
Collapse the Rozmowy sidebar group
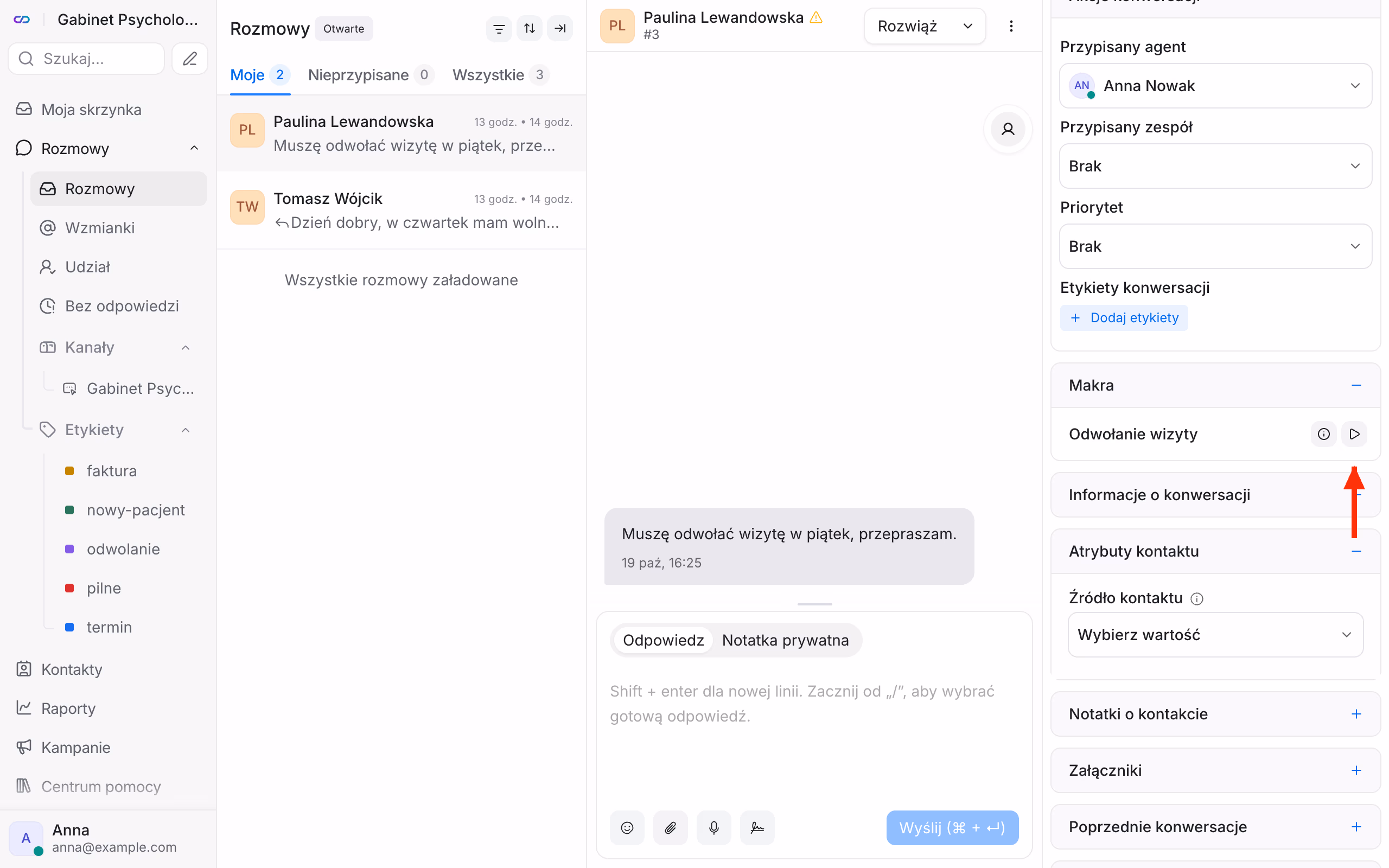(194, 148)
